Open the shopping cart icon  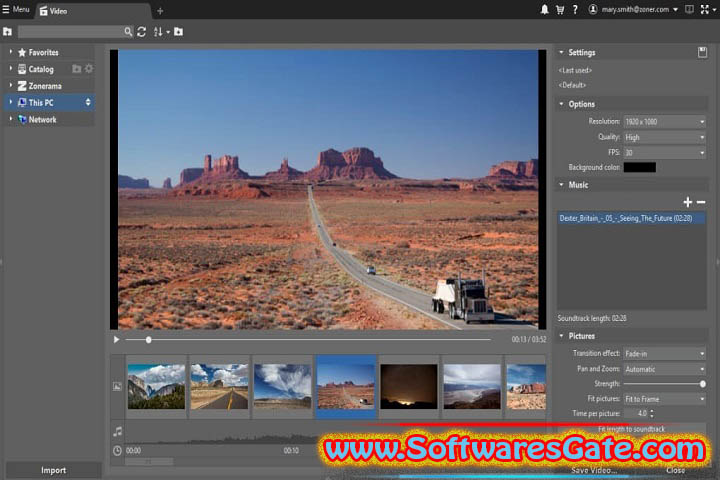coord(560,10)
